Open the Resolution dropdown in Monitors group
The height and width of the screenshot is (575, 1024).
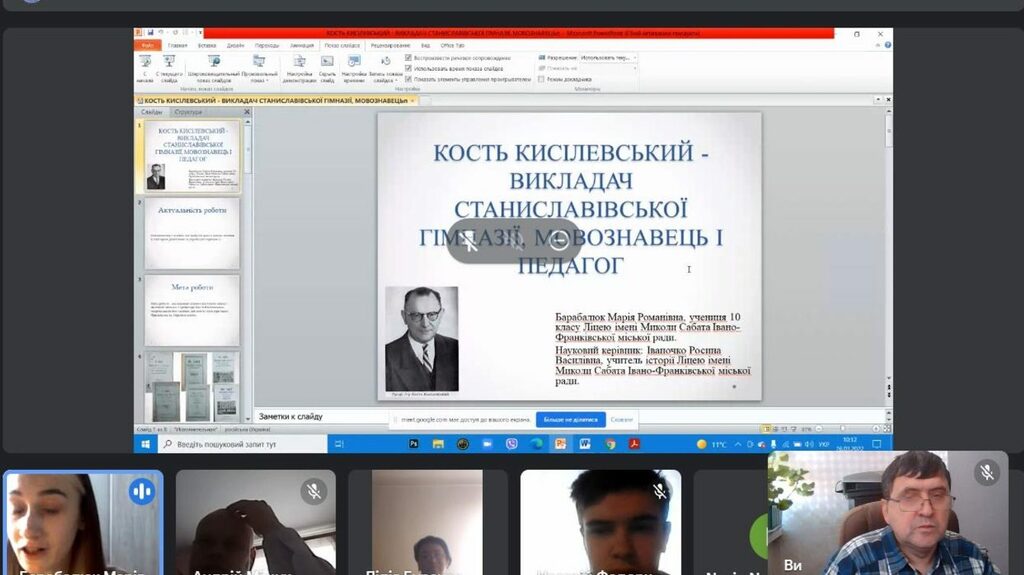click(607, 58)
